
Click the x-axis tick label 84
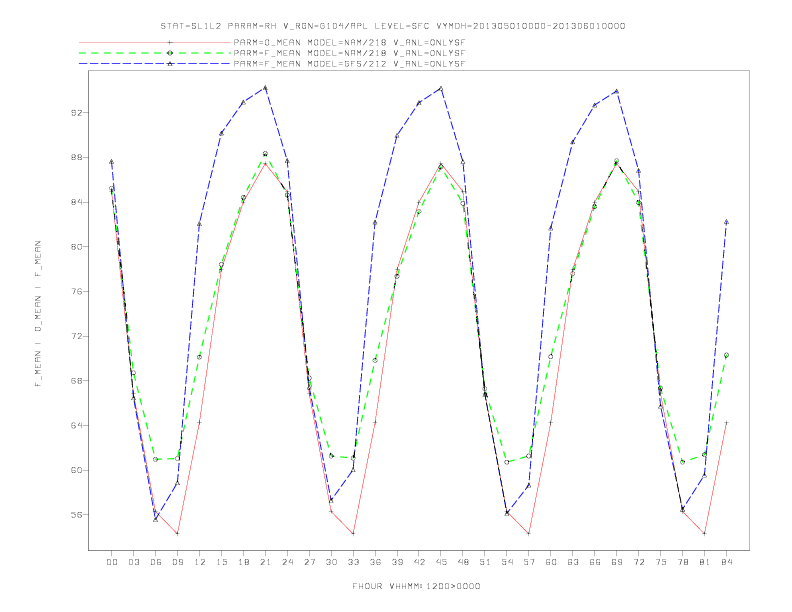pos(726,562)
